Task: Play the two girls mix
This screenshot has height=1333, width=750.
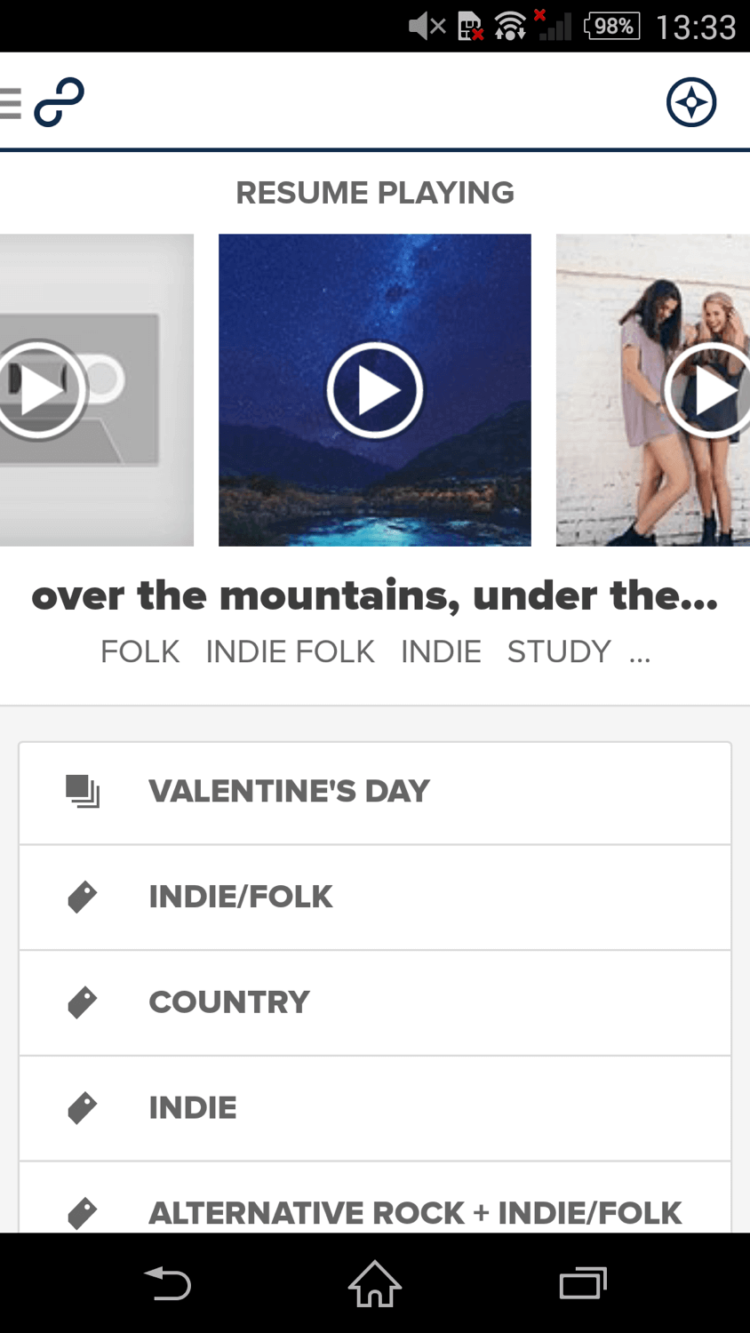Action: tap(710, 391)
